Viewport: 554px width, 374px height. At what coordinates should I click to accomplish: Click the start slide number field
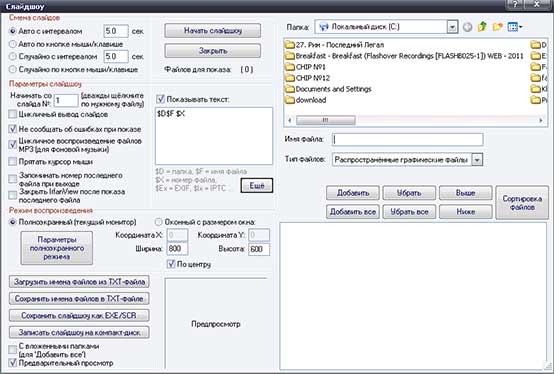point(66,101)
